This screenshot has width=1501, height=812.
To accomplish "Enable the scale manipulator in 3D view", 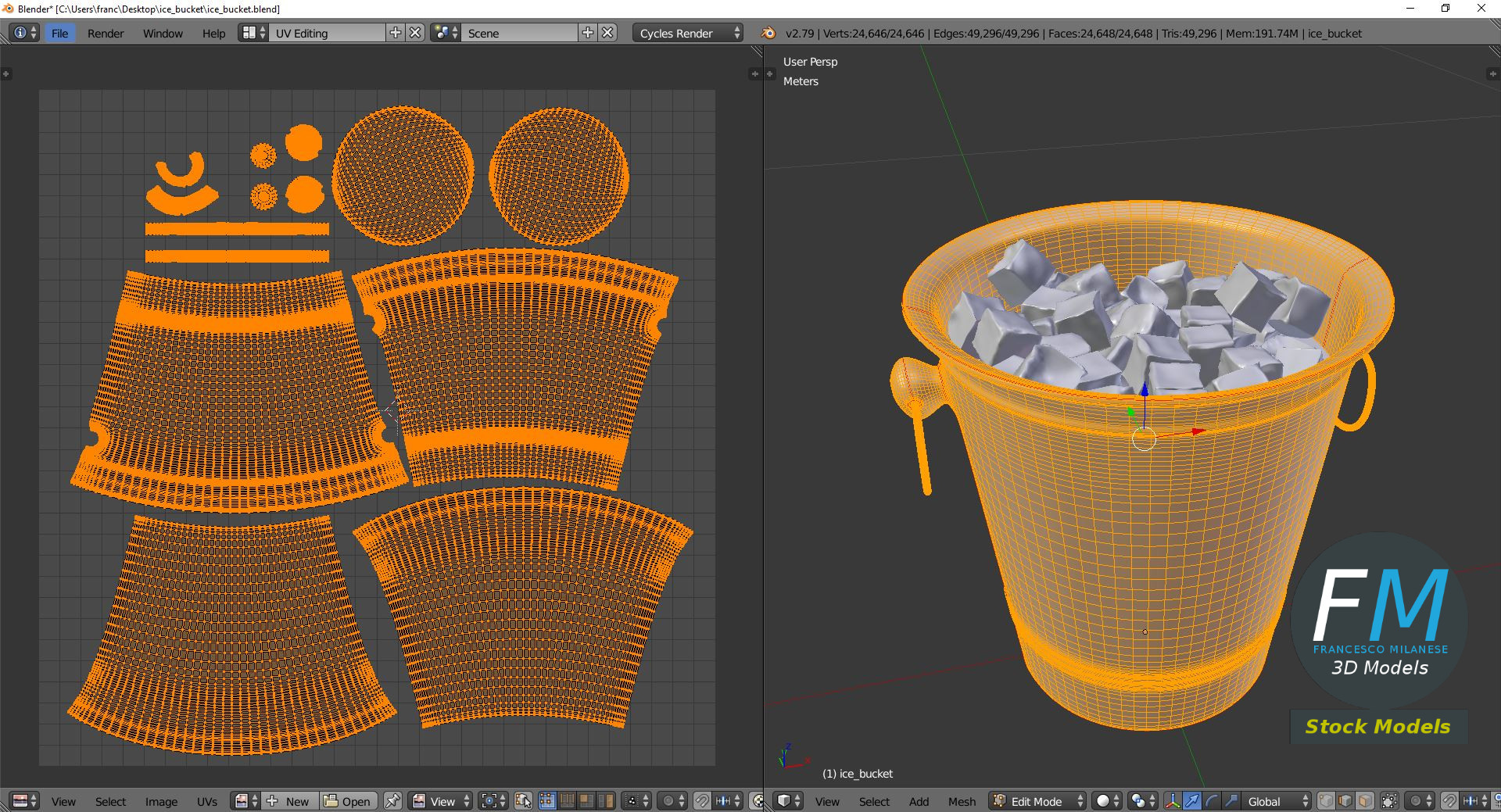I will pos(1231,801).
